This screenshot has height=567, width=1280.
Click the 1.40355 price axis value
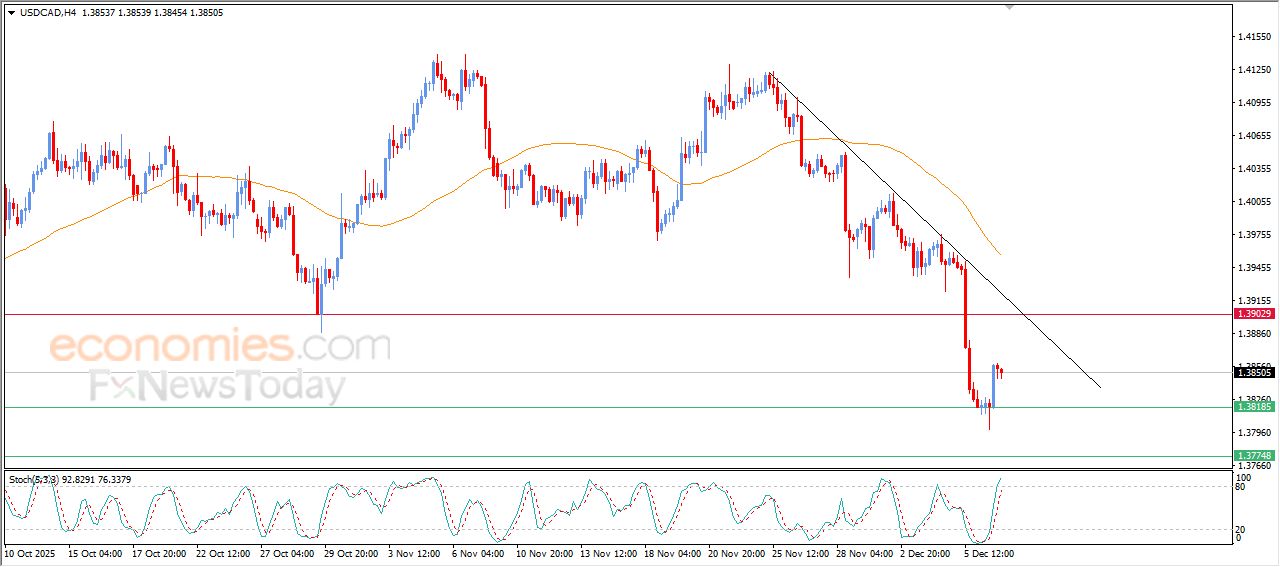point(1254,169)
